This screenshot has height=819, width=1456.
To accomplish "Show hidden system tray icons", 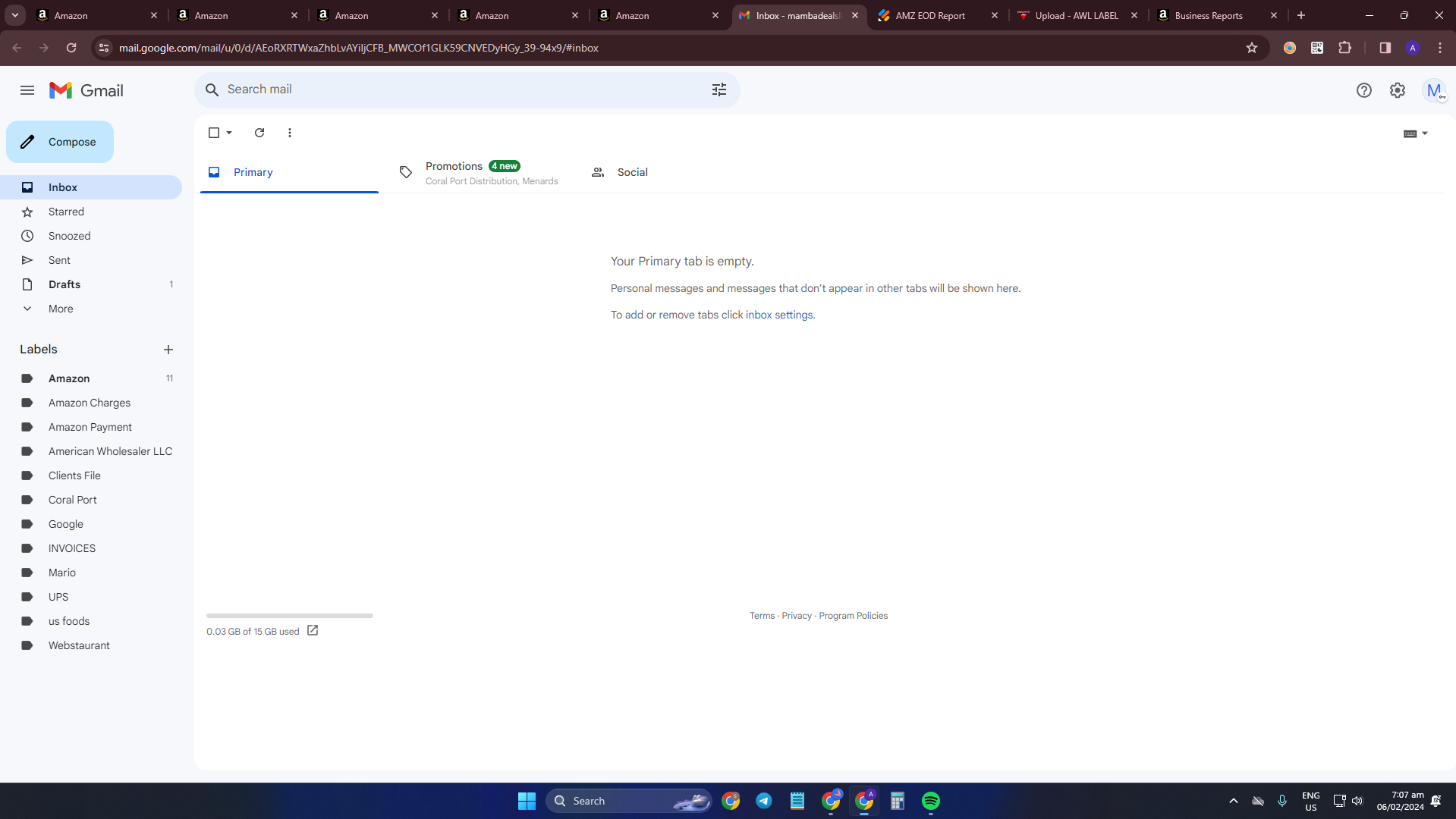I will [1234, 801].
